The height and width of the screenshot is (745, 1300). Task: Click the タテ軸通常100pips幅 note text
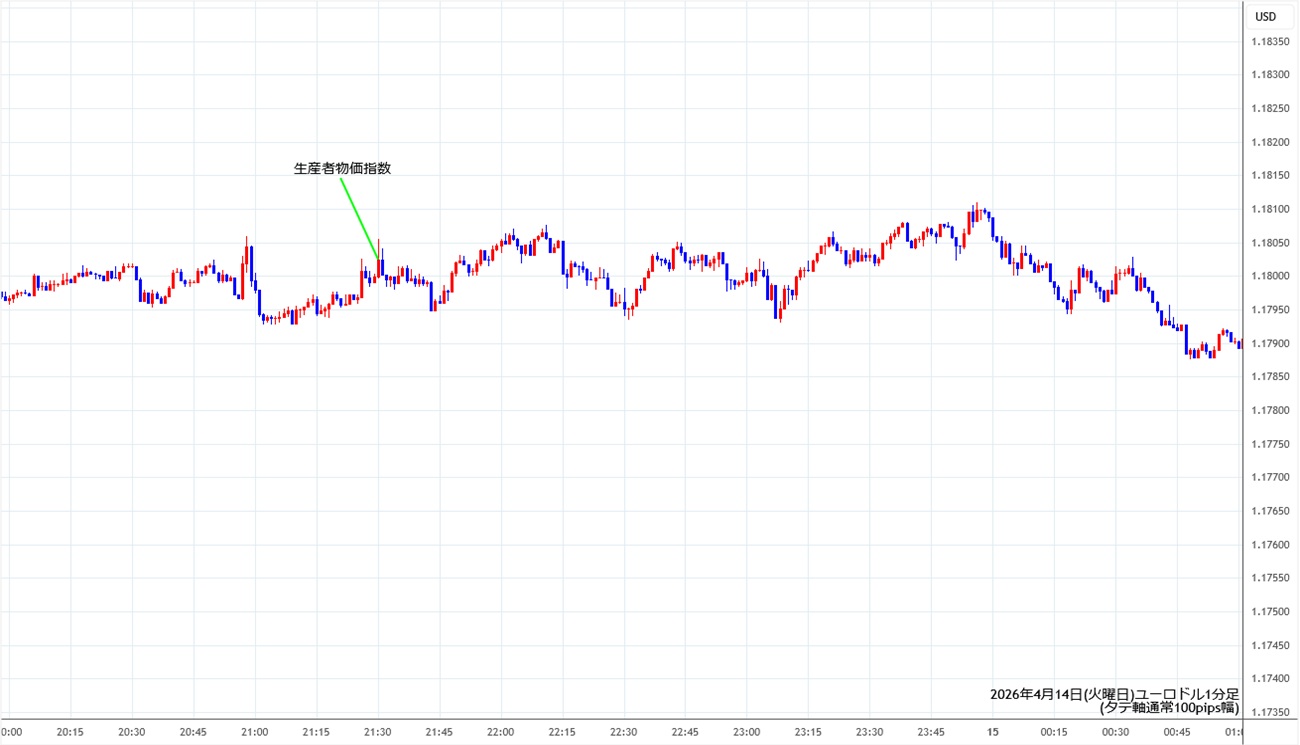pyautogui.click(x=1169, y=708)
